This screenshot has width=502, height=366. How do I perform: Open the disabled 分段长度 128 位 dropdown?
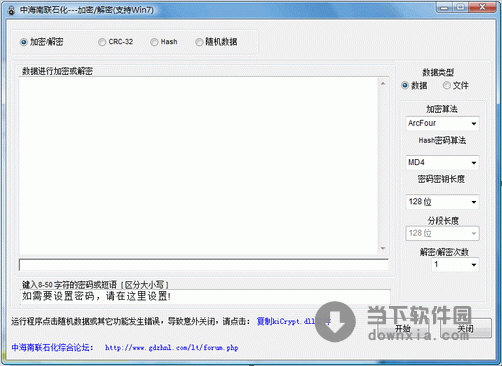tap(442, 233)
